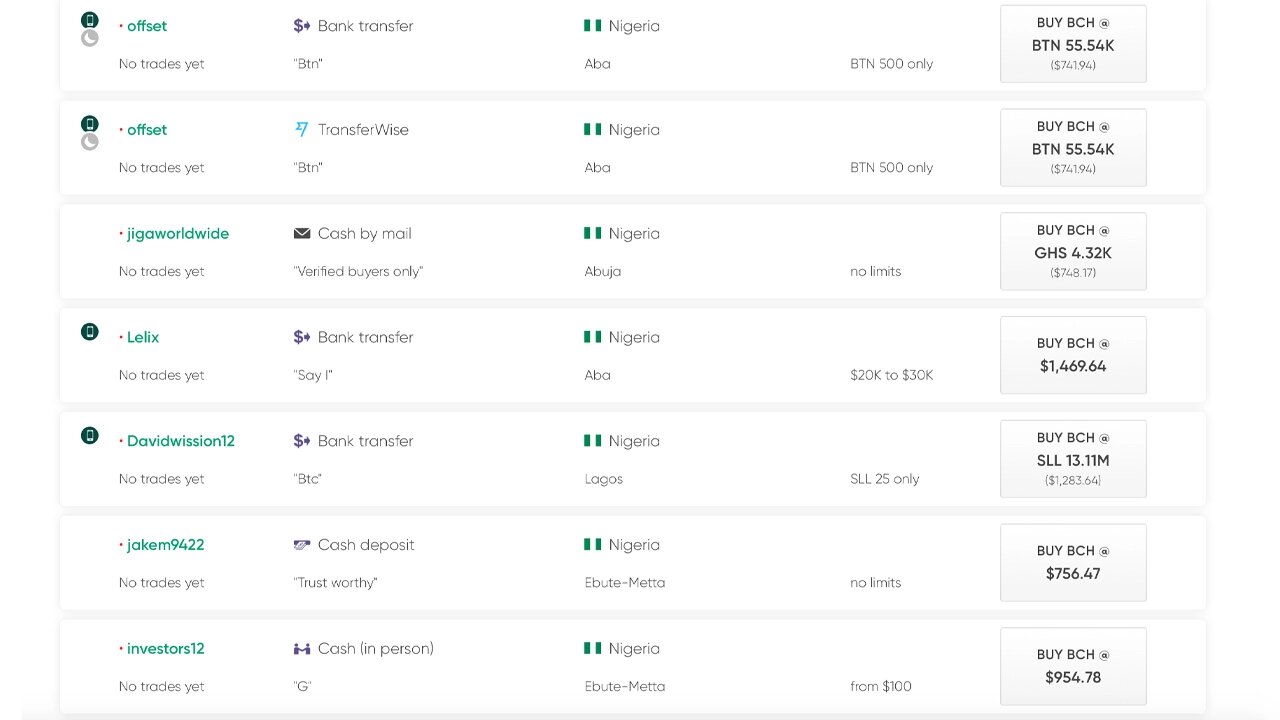Click the phone icon in the second offset row
This screenshot has width=1280, height=720.
pos(90,124)
